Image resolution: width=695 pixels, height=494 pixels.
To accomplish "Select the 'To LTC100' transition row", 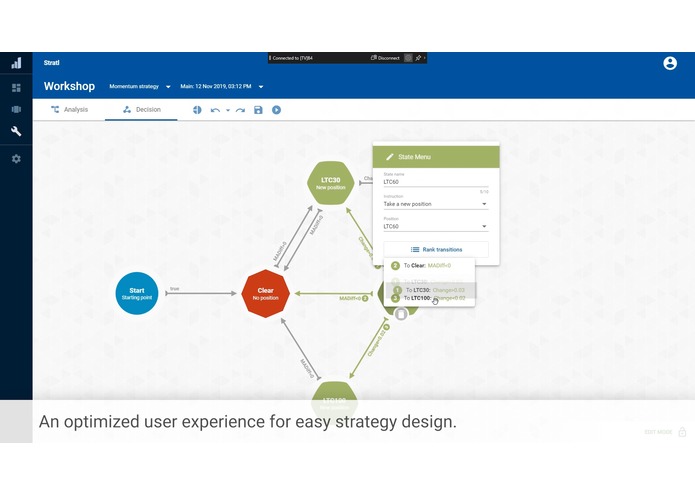I will point(429,299).
